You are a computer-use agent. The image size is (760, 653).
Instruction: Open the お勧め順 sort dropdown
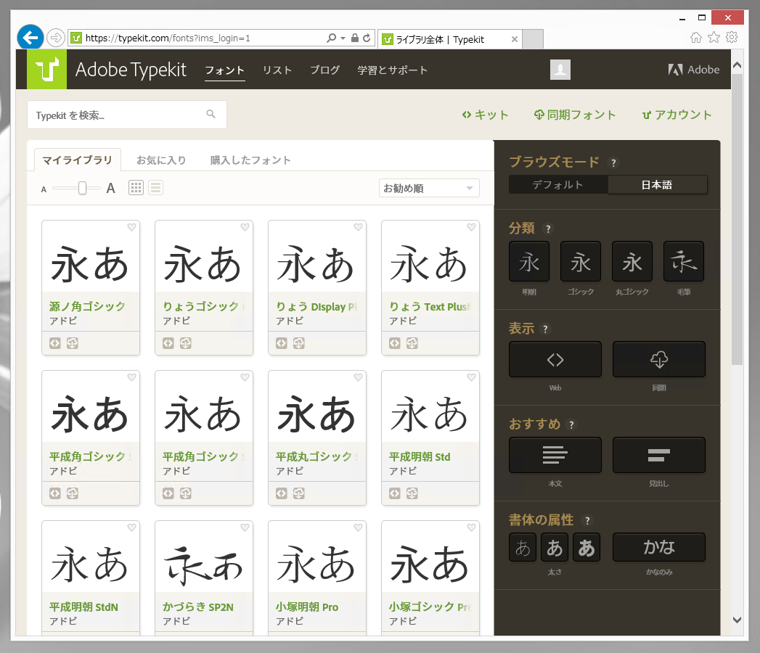429,188
